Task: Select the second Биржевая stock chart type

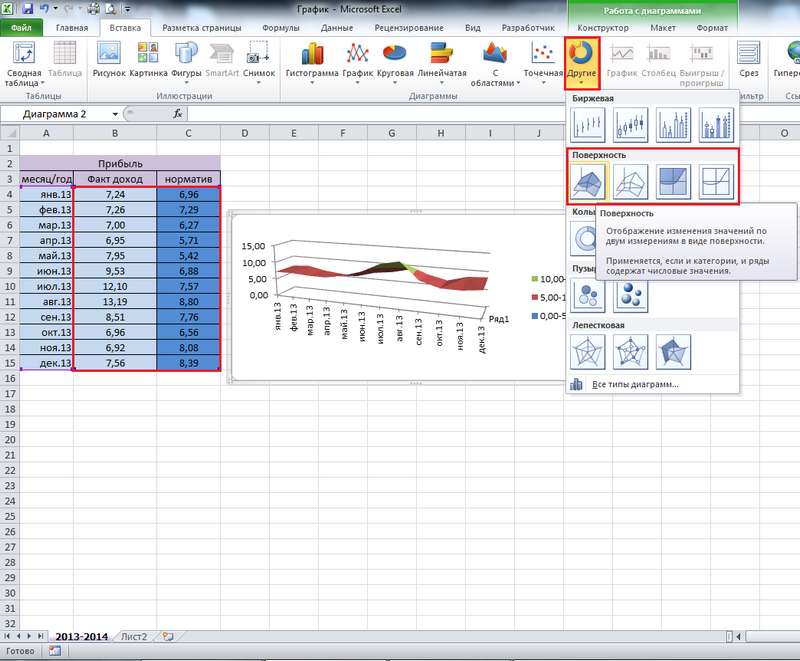Action: click(x=631, y=124)
